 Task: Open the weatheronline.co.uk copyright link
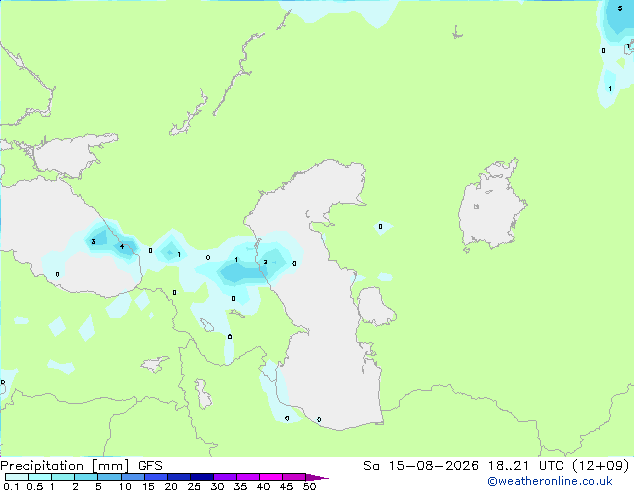click(x=550, y=481)
